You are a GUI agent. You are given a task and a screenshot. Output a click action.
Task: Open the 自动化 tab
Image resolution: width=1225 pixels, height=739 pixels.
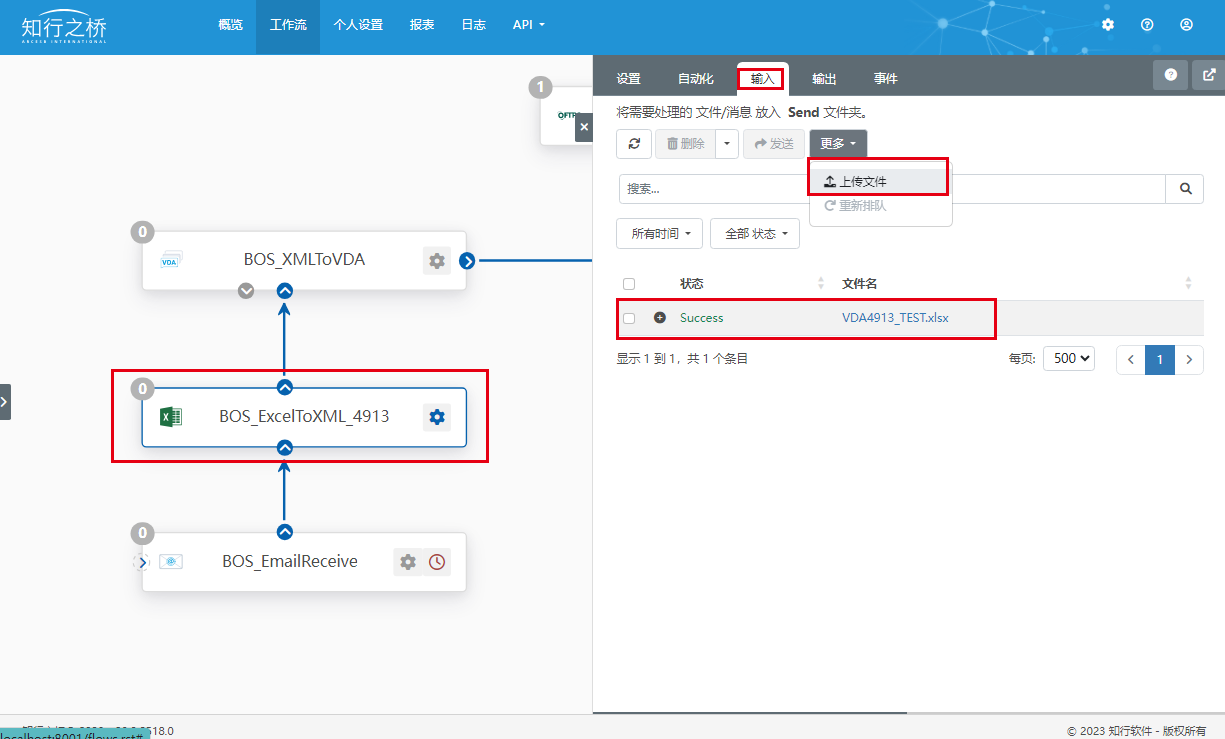(x=696, y=79)
